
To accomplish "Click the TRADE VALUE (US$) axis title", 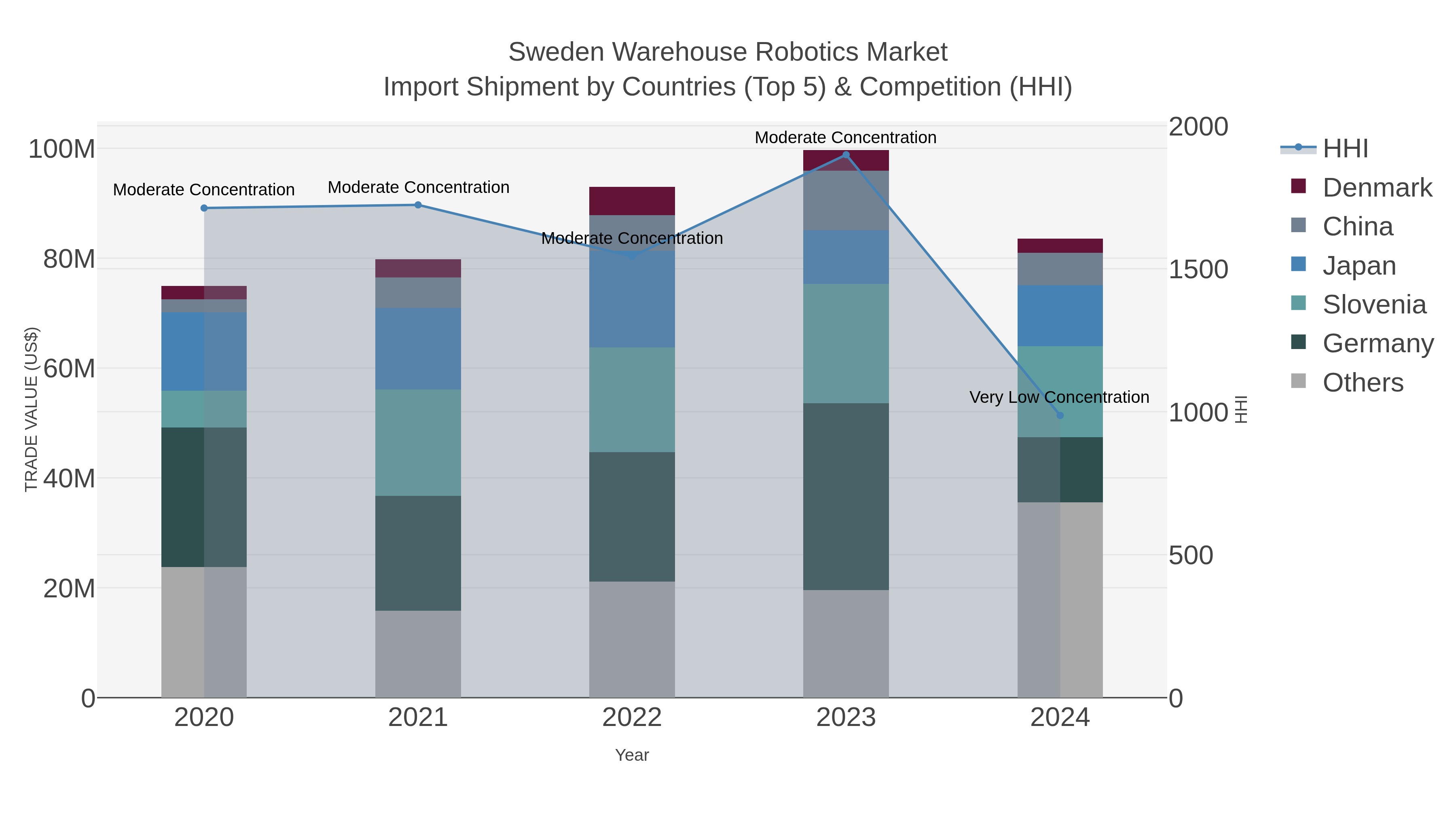I will tap(32, 409).
